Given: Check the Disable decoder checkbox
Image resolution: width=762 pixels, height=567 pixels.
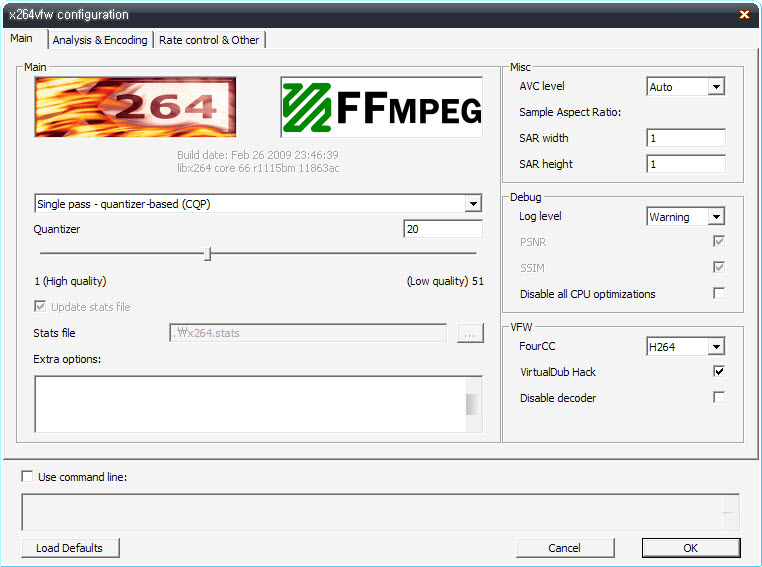Looking at the screenshot, I should click(719, 397).
